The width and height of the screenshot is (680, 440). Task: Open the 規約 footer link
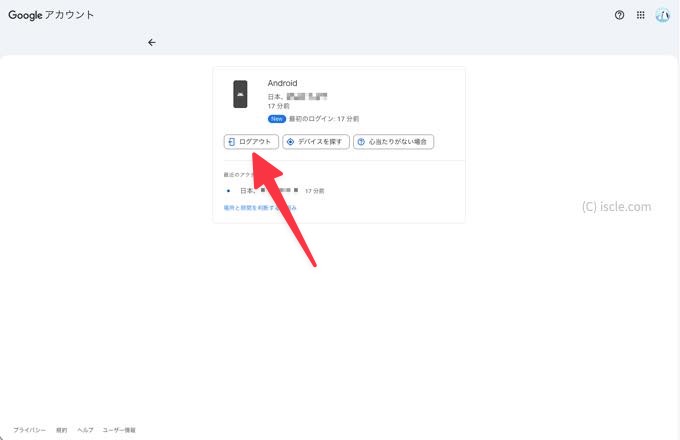(x=62, y=430)
